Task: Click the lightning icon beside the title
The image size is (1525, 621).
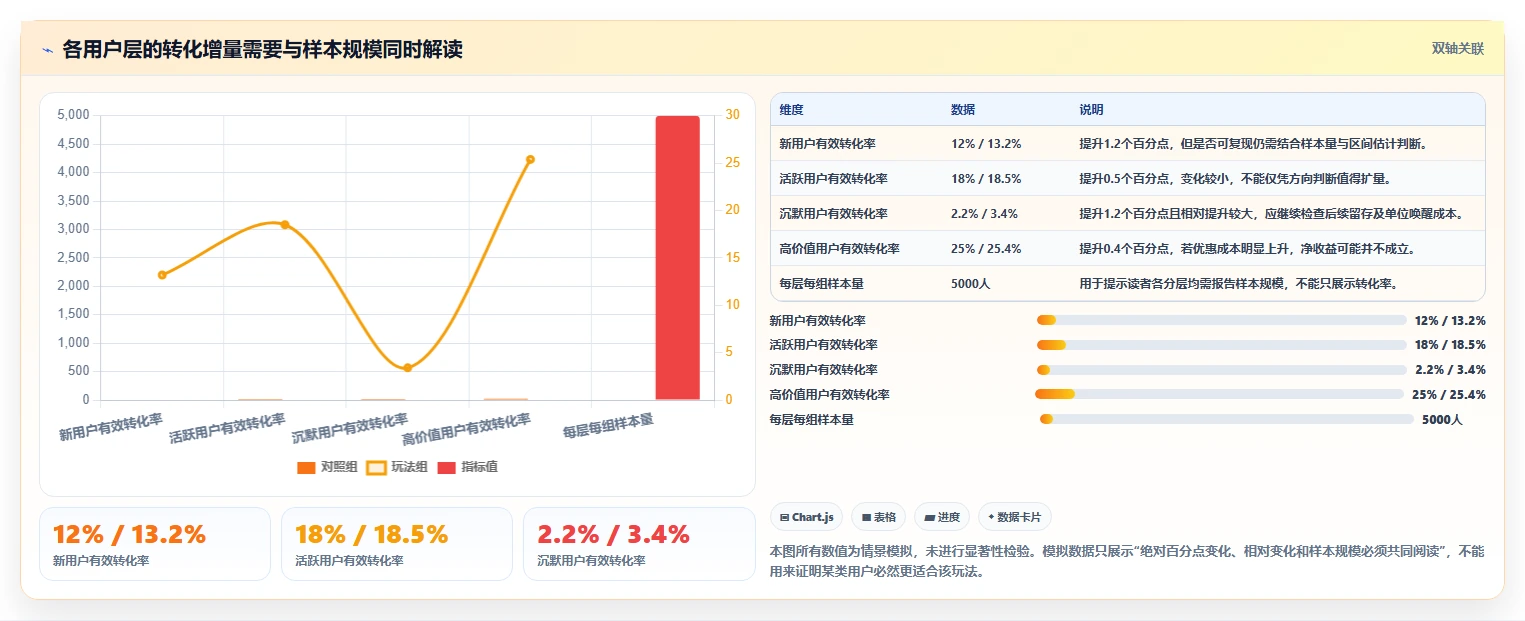Action: (47, 50)
